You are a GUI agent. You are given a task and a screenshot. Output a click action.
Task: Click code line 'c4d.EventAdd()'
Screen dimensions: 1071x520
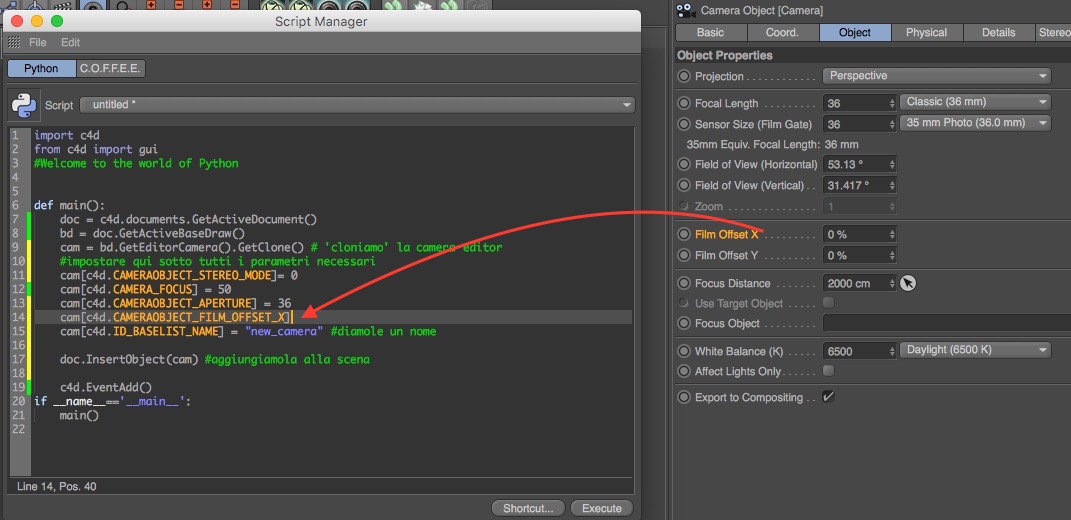[x=106, y=387]
